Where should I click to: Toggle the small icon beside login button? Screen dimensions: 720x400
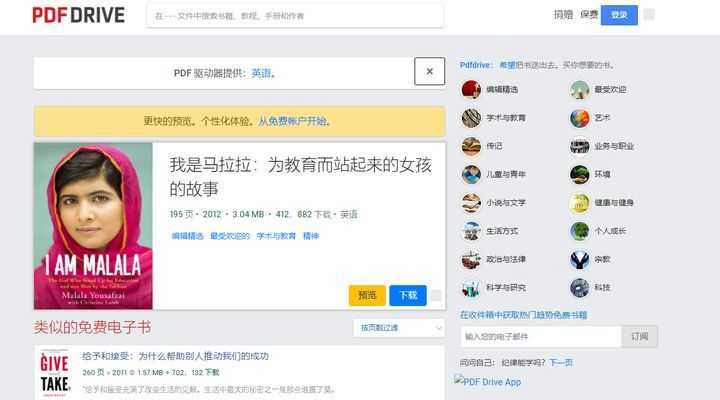tap(649, 15)
